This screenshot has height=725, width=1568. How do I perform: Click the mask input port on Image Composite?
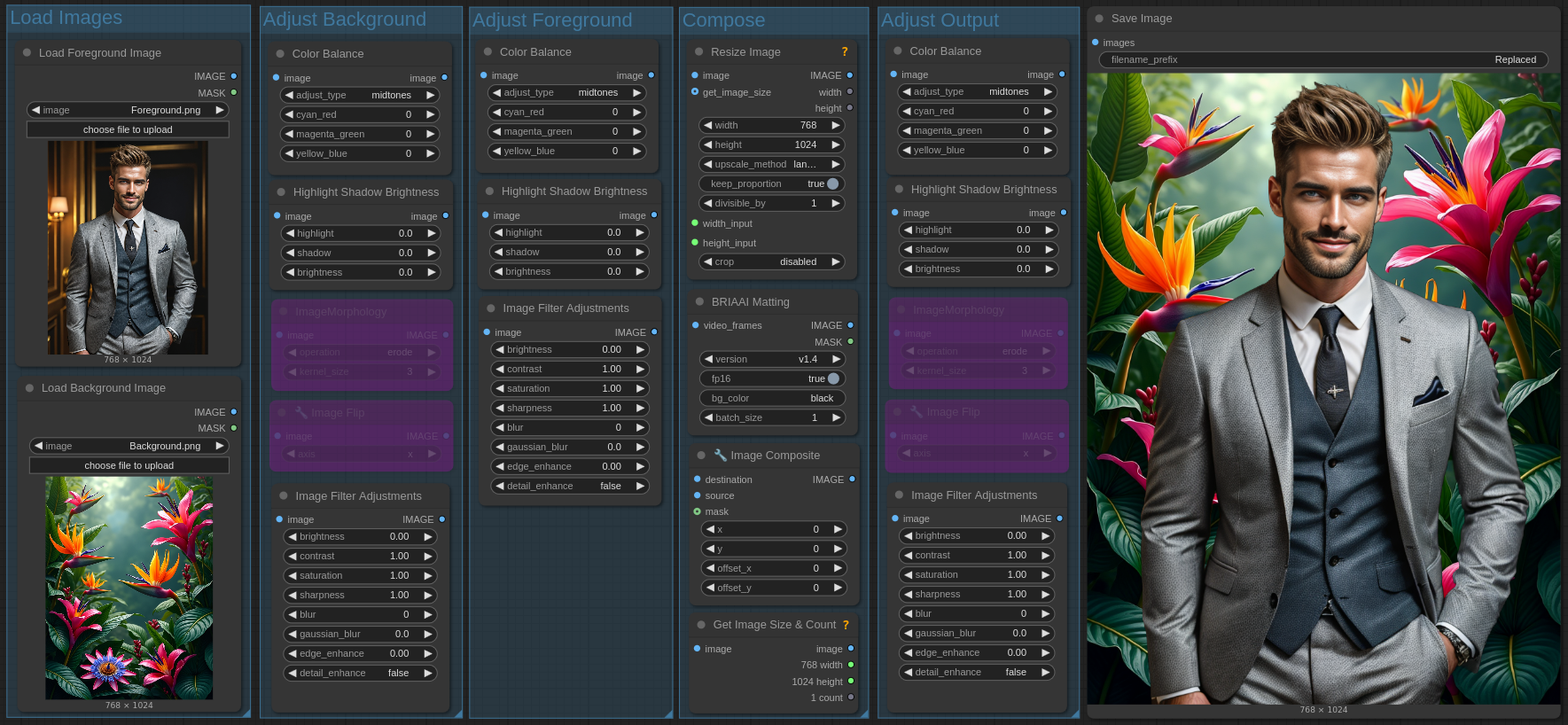[697, 511]
